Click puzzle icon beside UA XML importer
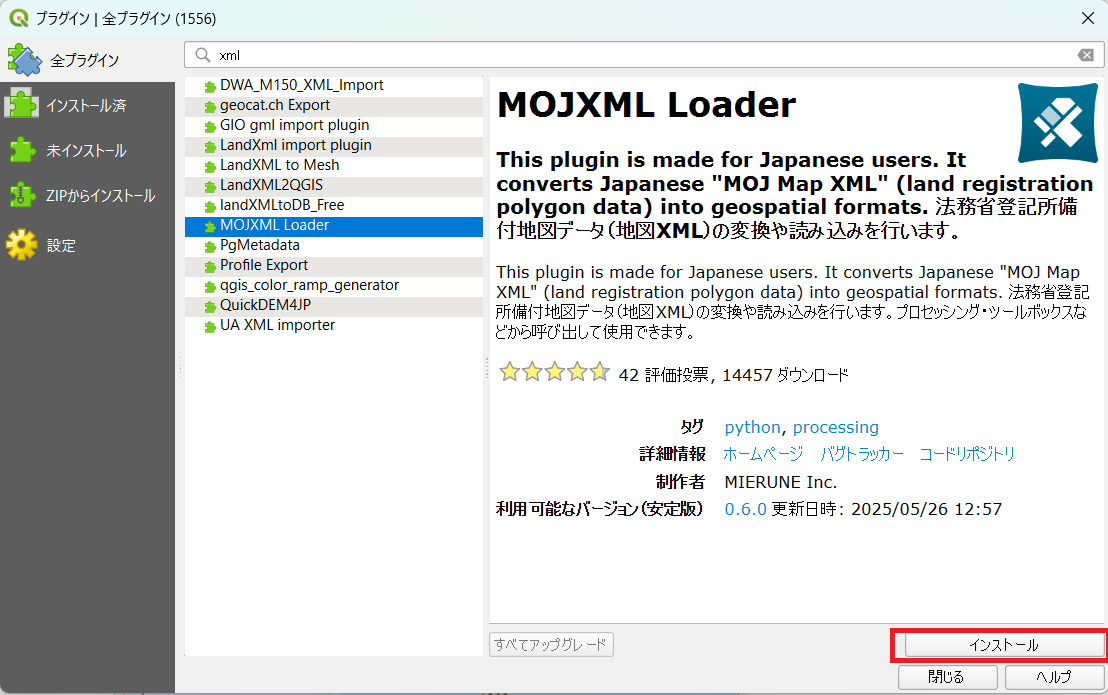The height and width of the screenshot is (695, 1108). pyautogui.click(x=210, y=326)
